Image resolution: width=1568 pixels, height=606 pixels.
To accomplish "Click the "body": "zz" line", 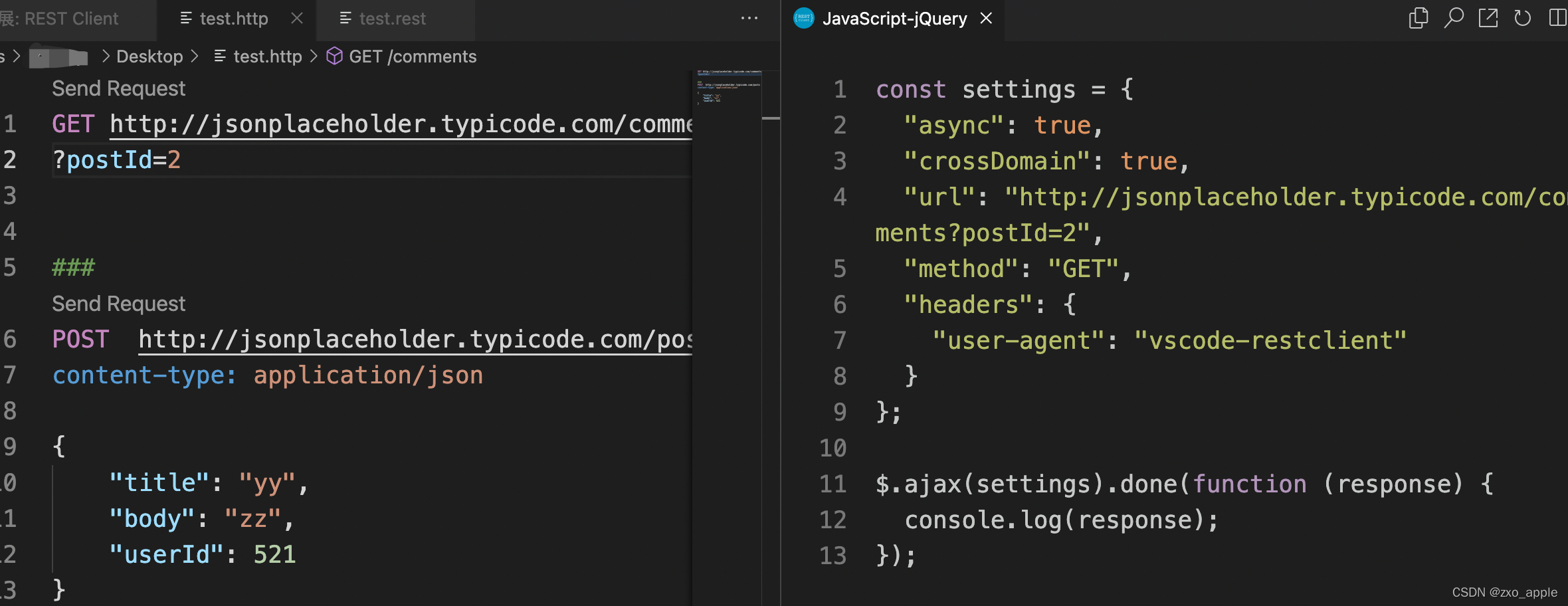I will 202,519.
